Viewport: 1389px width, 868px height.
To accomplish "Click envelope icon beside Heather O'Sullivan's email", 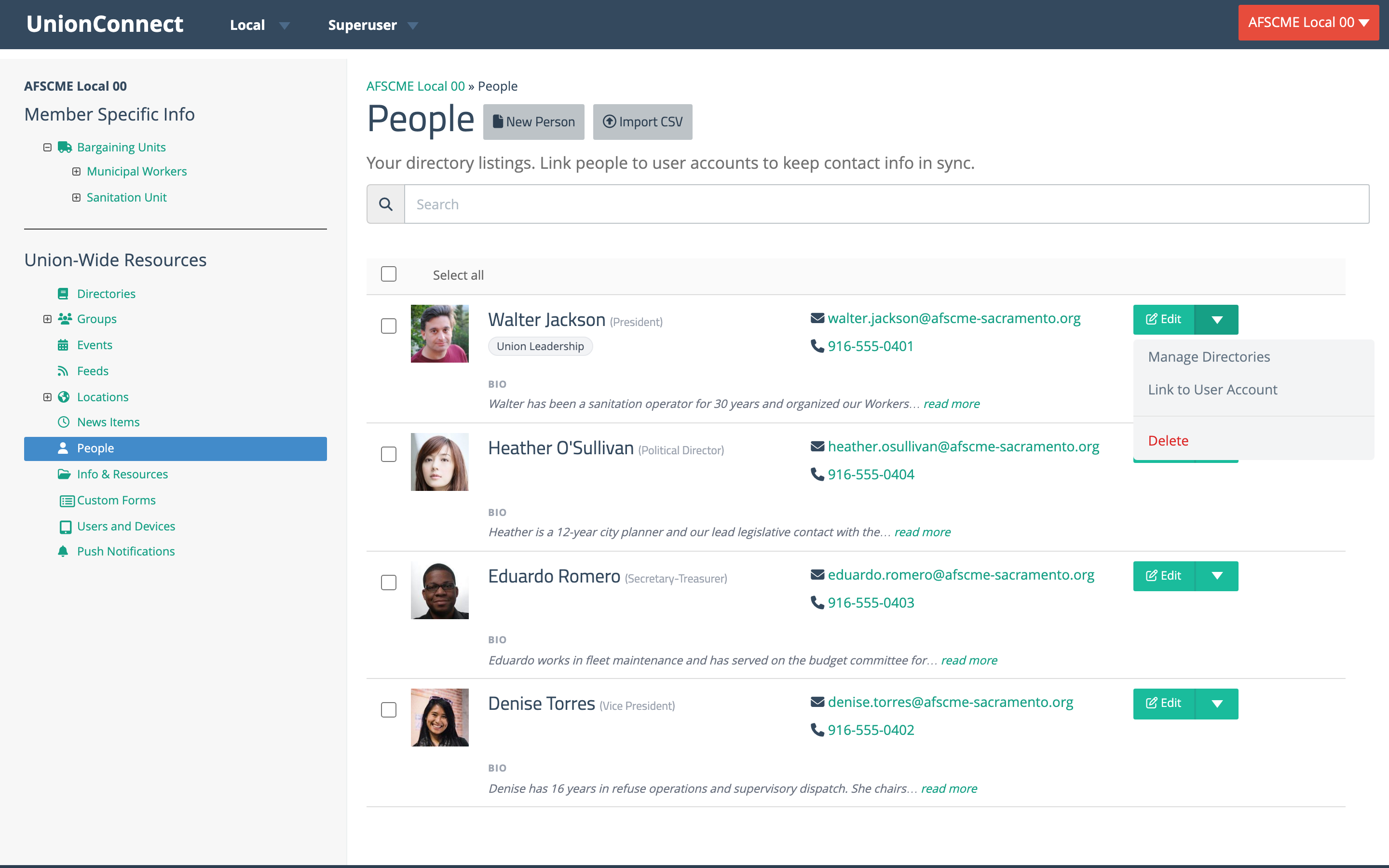I will [x=817, y=446].
